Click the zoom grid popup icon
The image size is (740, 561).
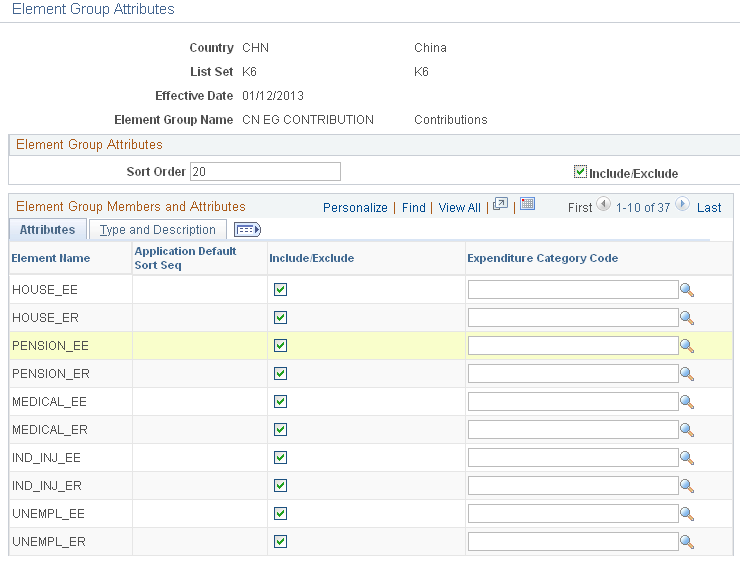pos(500,204)
